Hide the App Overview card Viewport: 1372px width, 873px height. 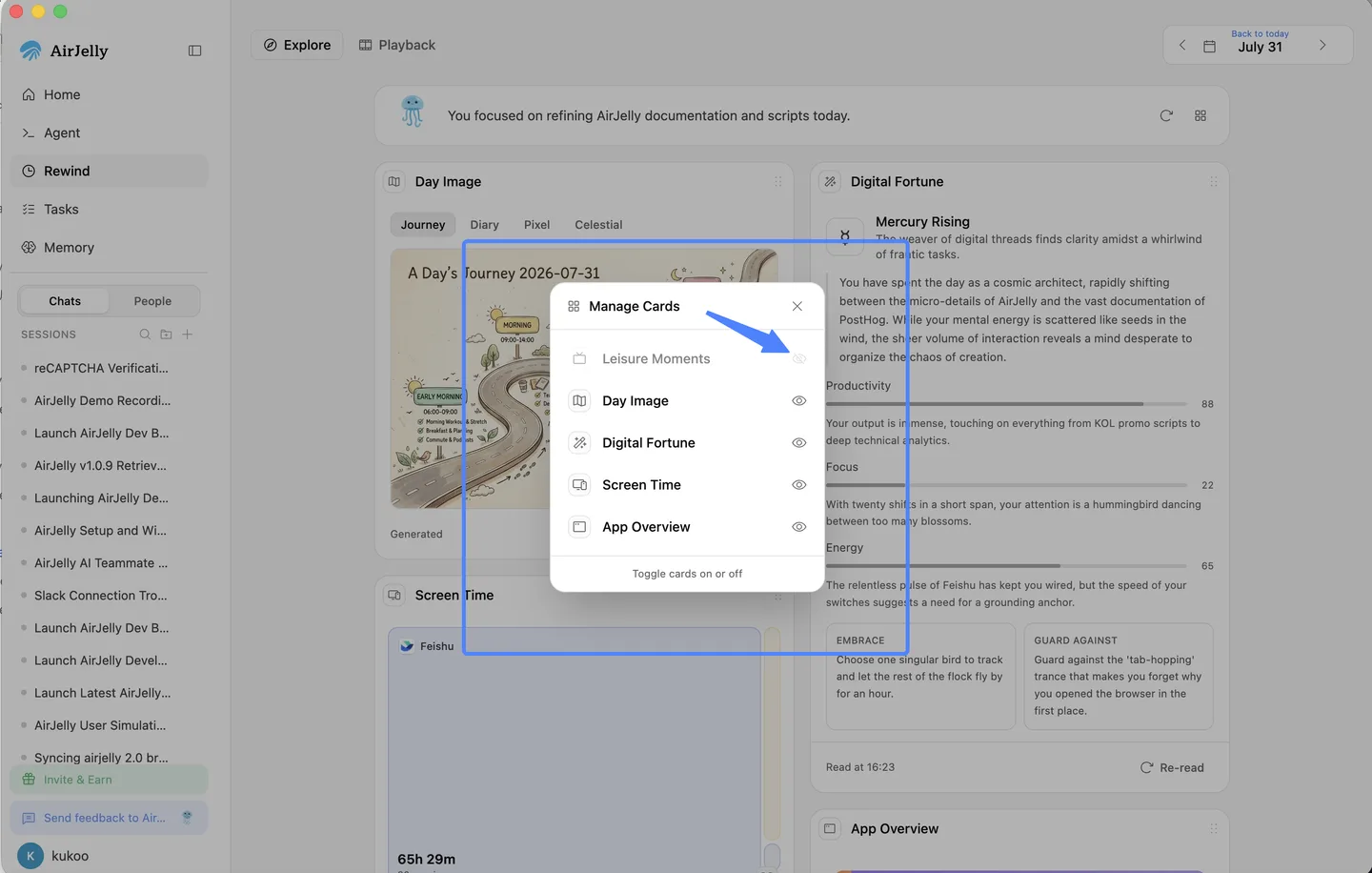(x=799, y=526)
